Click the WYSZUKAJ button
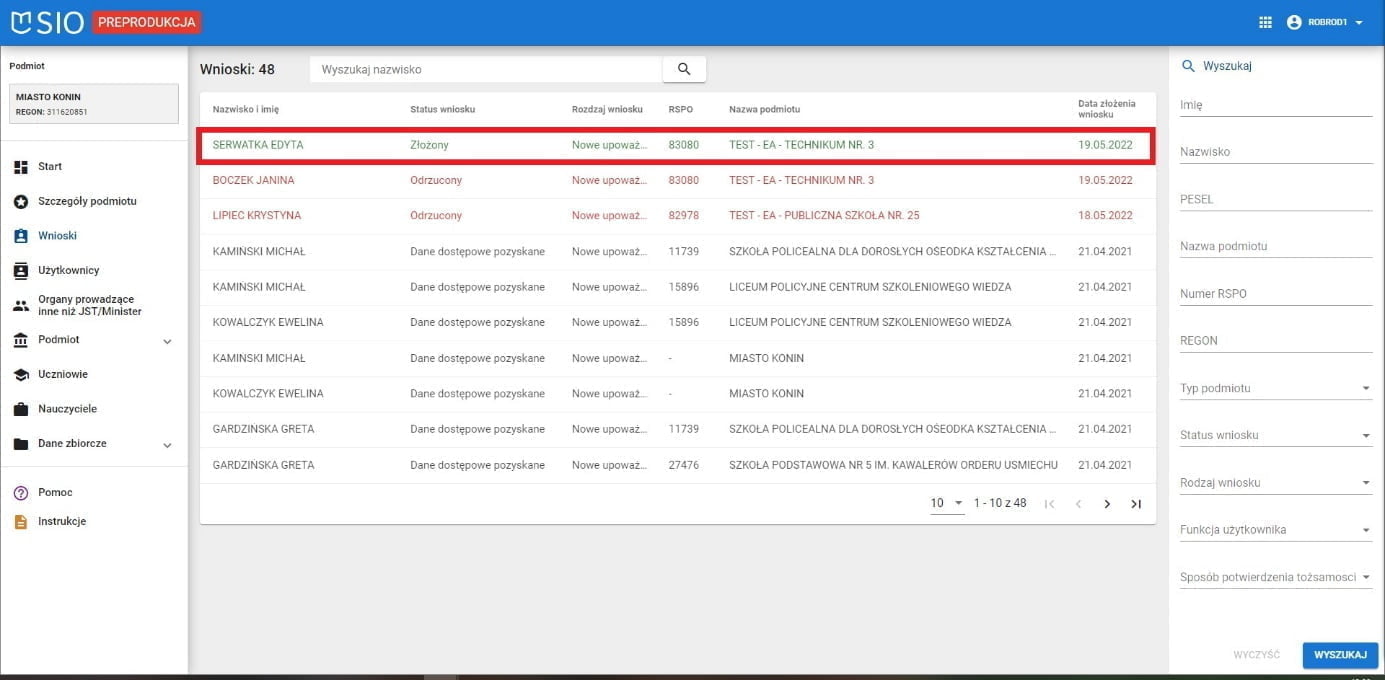This screenshot has width=1385, height=680. click(1340, 655)
